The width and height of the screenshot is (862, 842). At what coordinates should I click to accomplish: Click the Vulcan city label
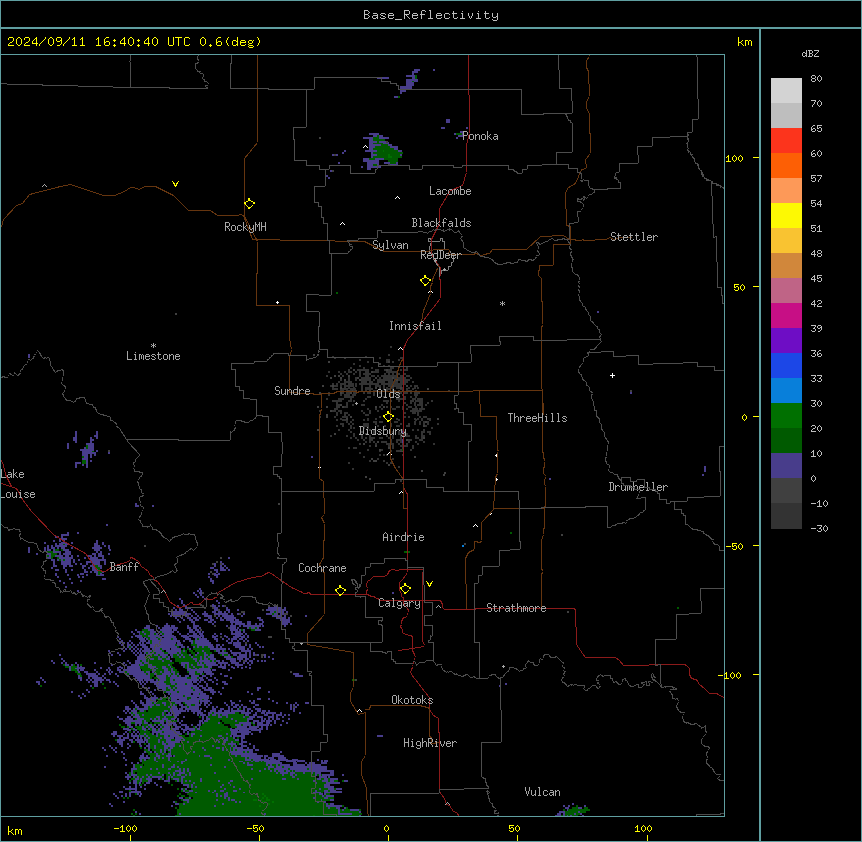[543, 792]
